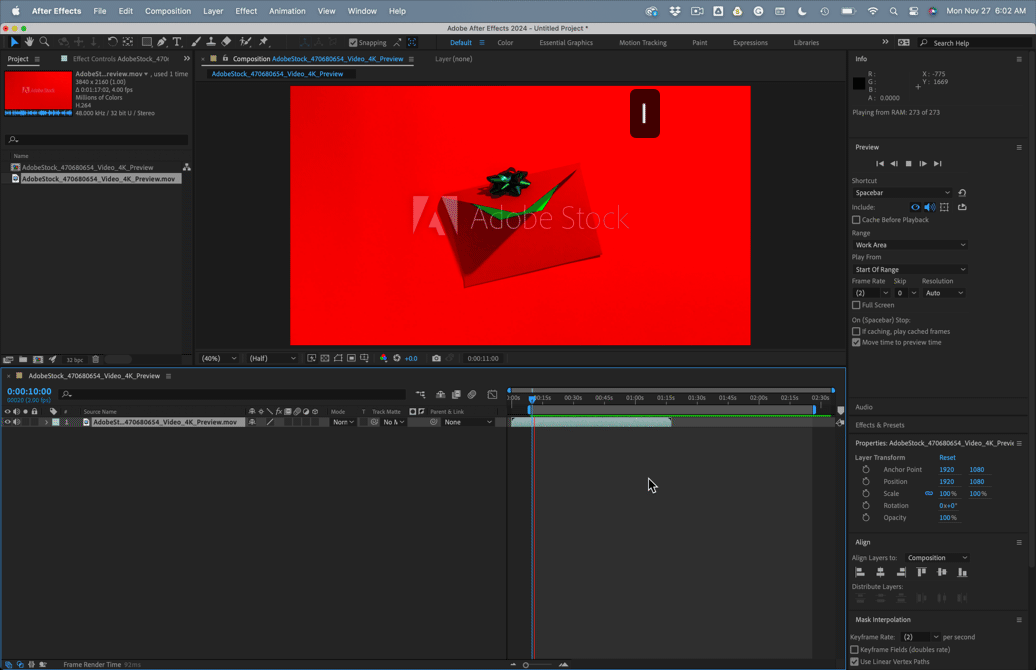Select the Rotation tool

tap(112, 42)
